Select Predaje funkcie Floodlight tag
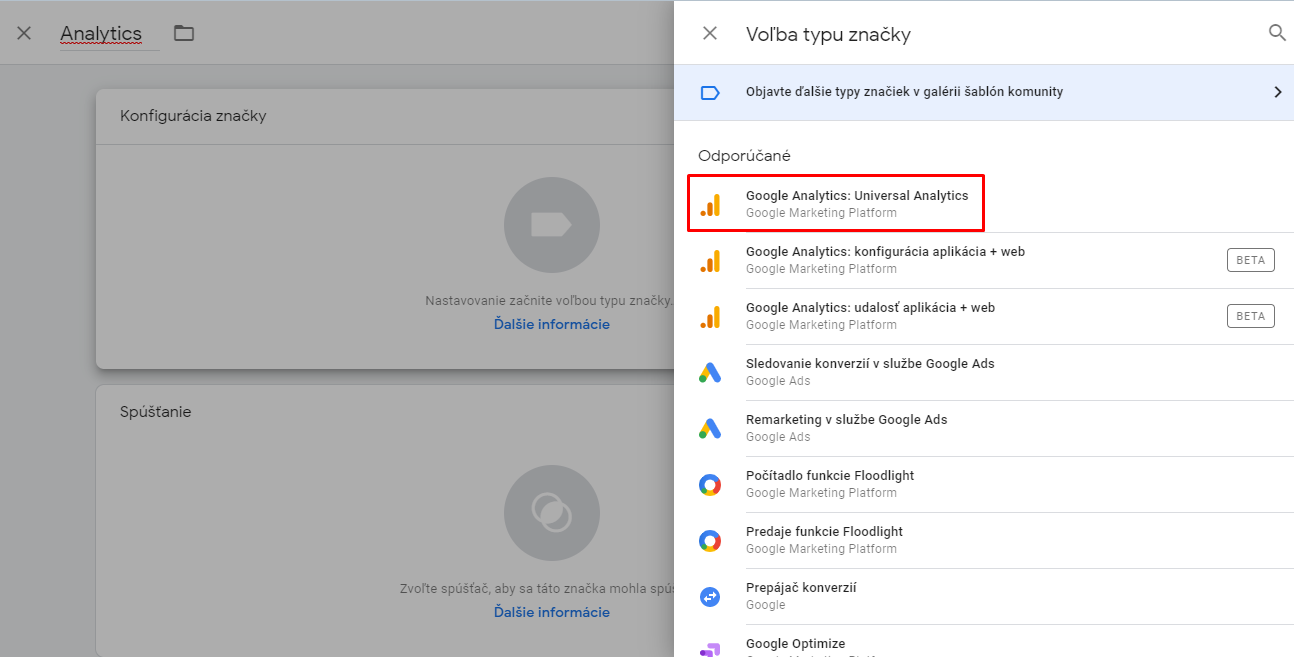Image resolution: width=1294 pixels, height=657 pixels. 984,540
